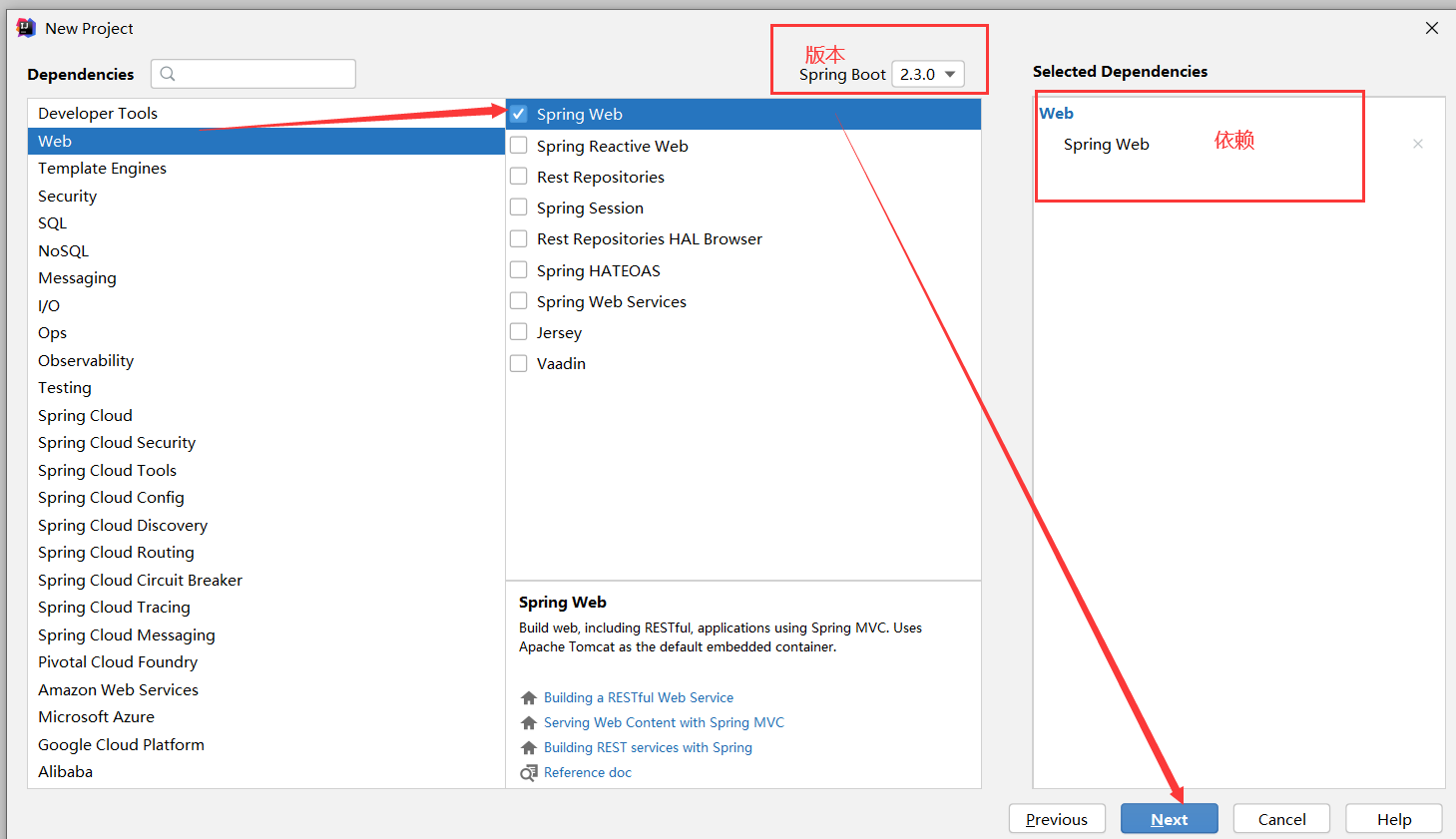Select the NoSQL category
1456x839 pixels.
(x=266, y=250)
